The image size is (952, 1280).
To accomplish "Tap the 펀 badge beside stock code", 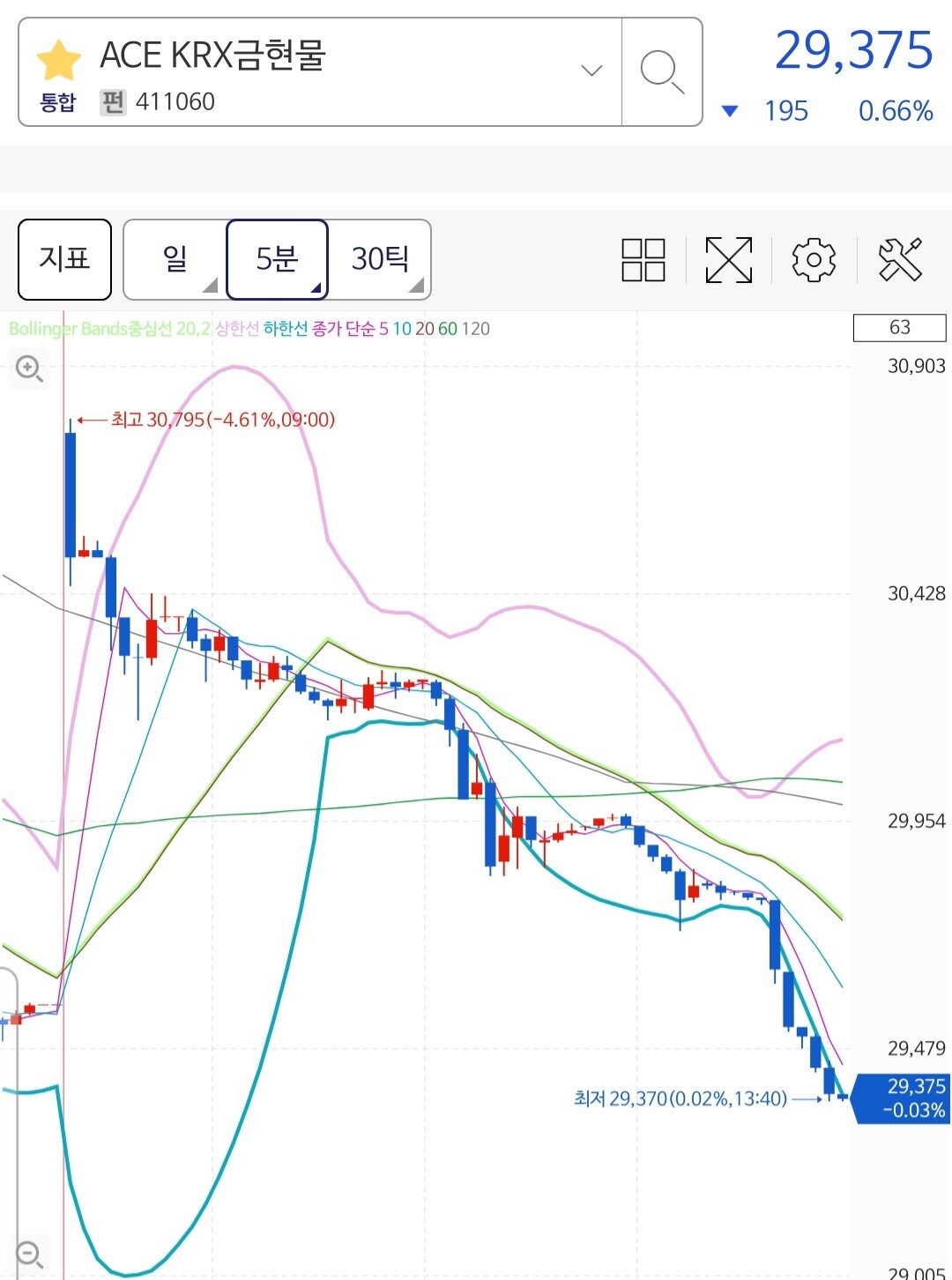I will [113, 102].
